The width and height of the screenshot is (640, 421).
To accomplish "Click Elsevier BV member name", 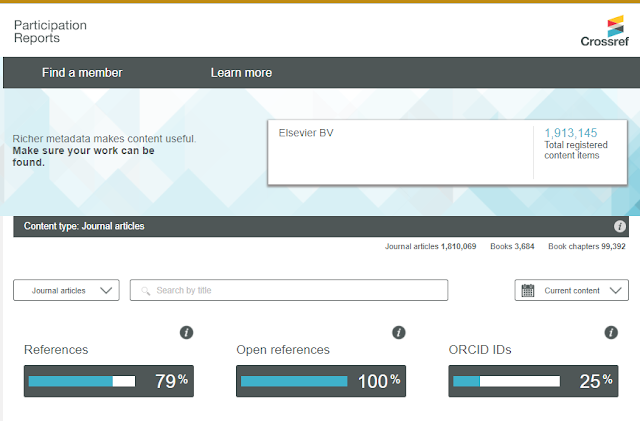I will (306, 133).
